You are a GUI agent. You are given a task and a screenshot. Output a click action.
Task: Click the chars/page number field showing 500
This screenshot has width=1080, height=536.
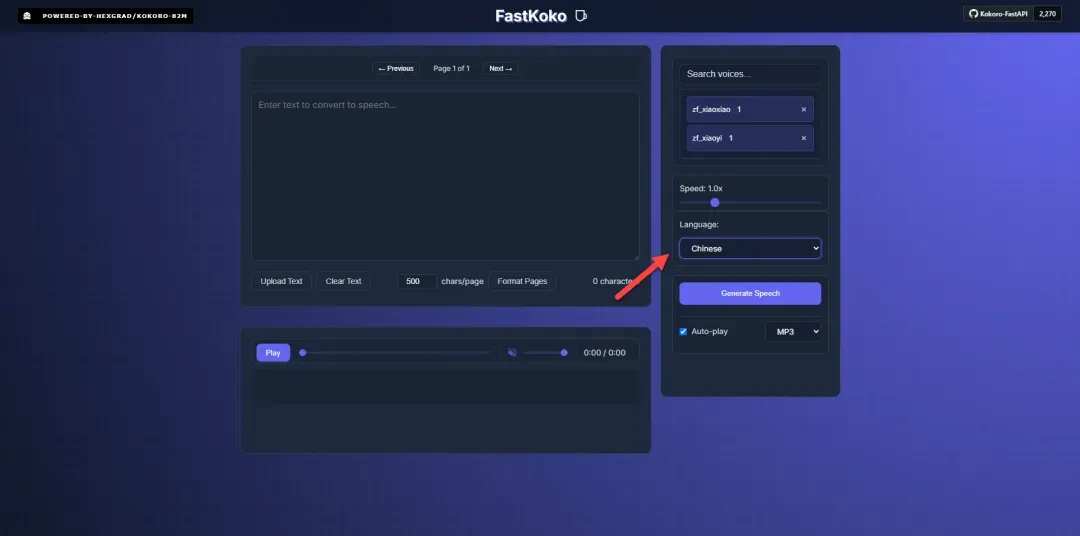pyautogui.click(x=417, y=281)
